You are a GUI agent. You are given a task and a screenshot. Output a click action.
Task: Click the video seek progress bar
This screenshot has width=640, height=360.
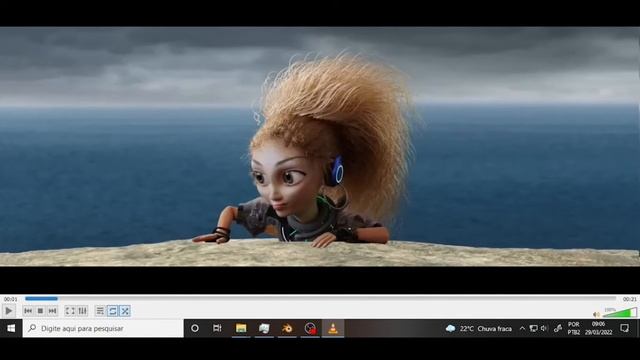click(x=320, y=299)
